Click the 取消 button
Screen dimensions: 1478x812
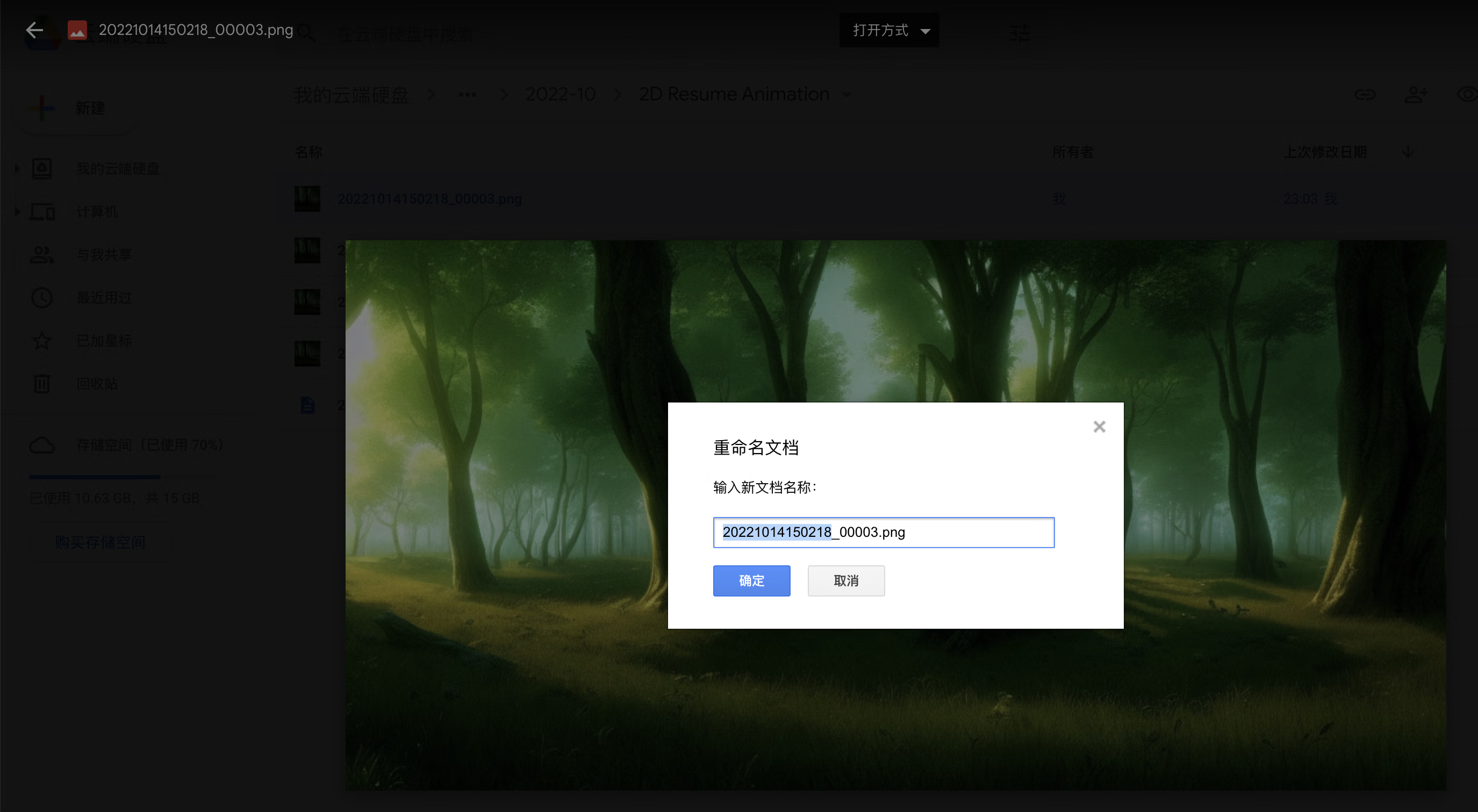846,580
